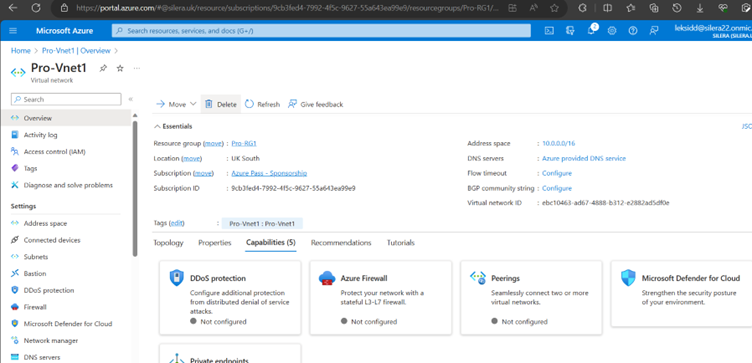Collapse the Essentials section
Viewport: 752px width, 363px height.
(x=173, y=127)
